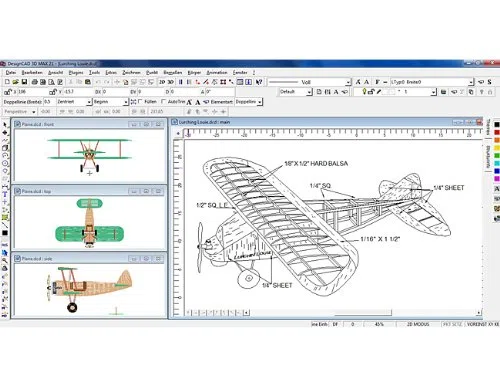Click the S icon right of line type box
500x385 pixels.
(489, 82)
